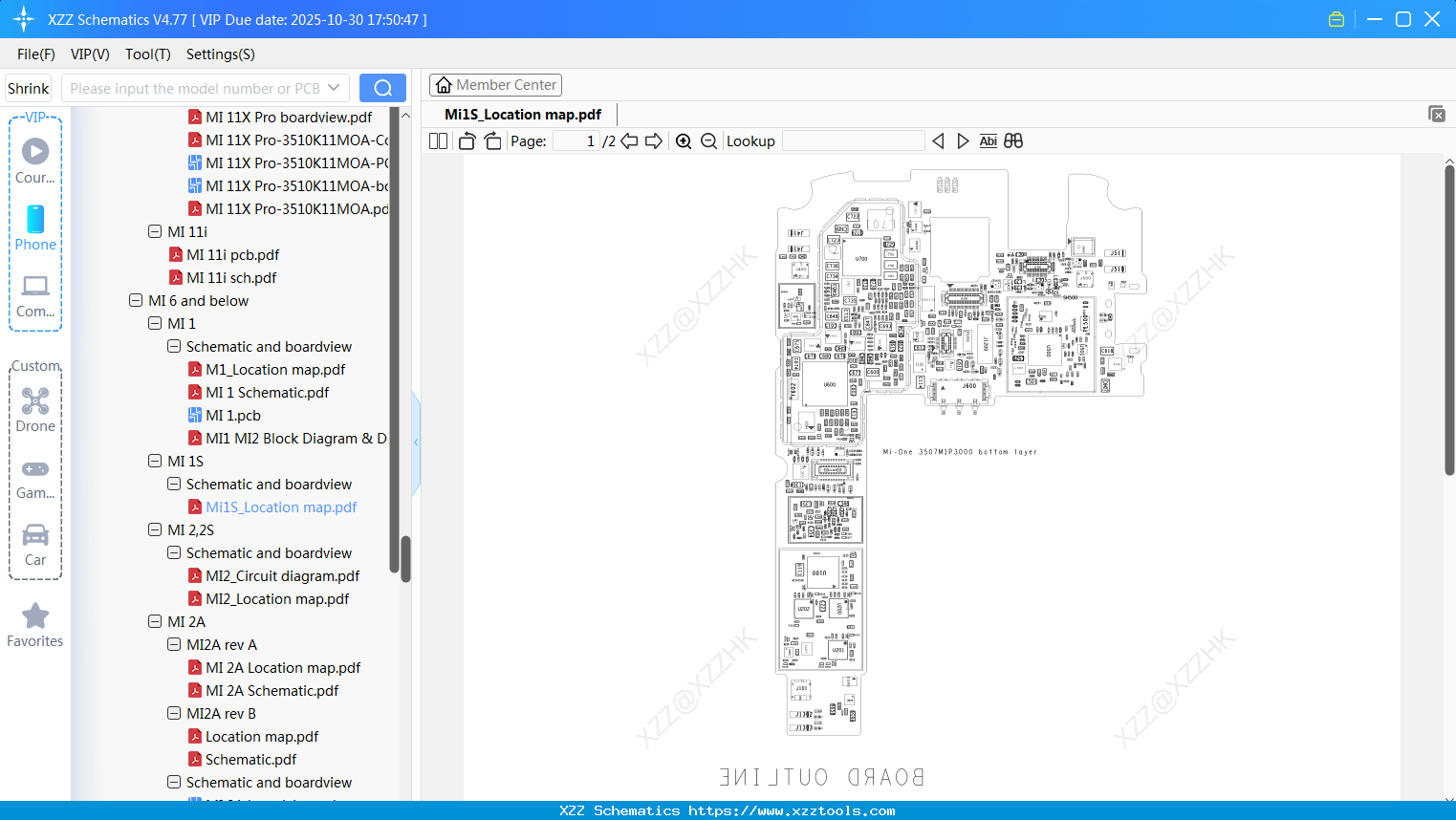Switch to the Mi1S_Location map.pdf tab
The height and width of the screenshot is (820, 1456).
click(521, 114)
